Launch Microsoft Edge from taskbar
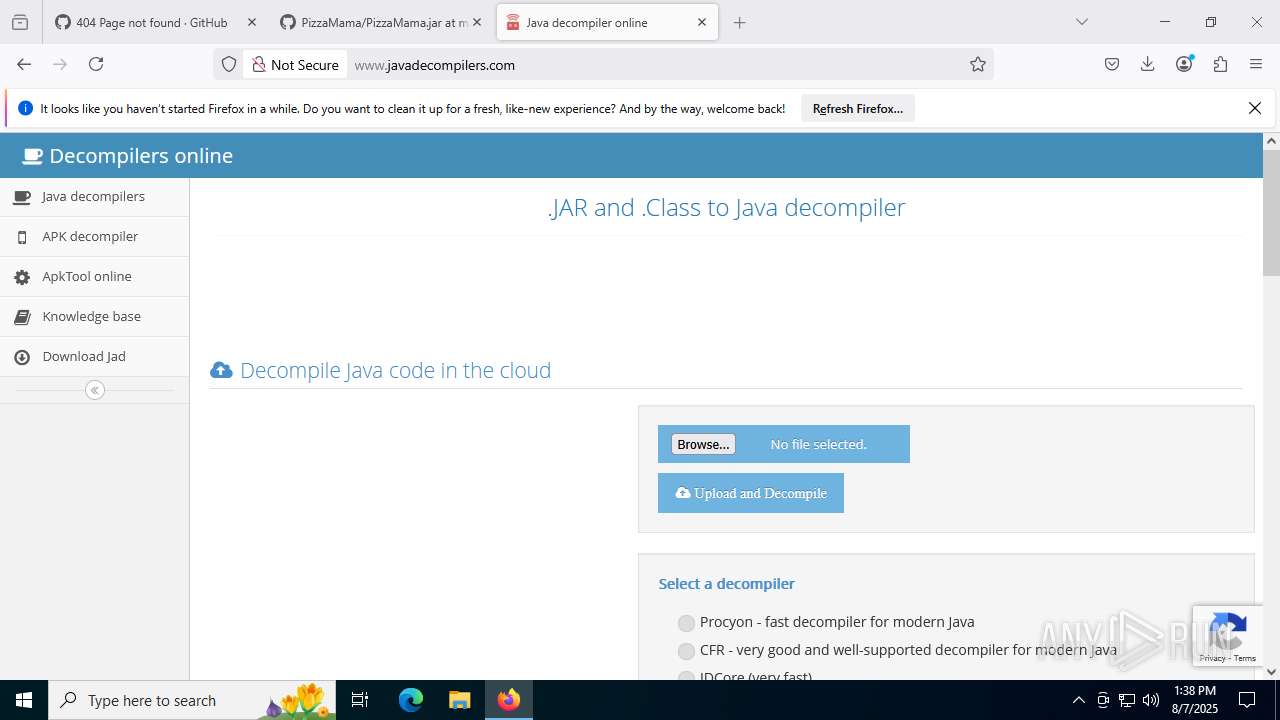Image resolution: width=1280 pixels, height=720 pixels. point(411,700)
